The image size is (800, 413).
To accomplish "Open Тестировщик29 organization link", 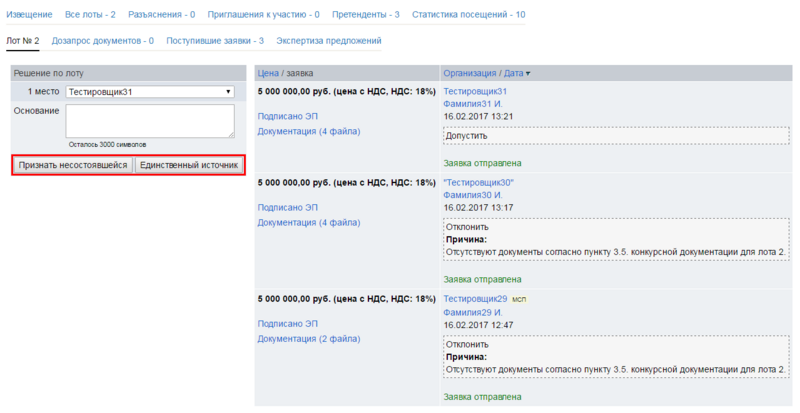I will click(476, 299).
